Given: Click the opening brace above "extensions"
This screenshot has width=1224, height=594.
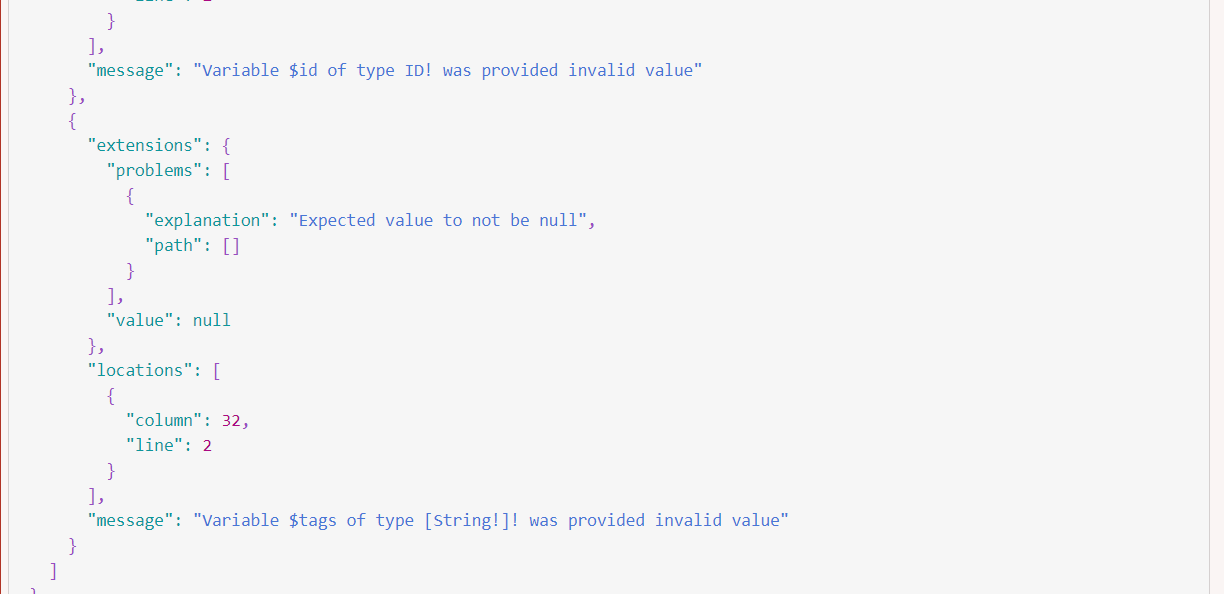Looking at the screenshot, I should coord(72,120).
